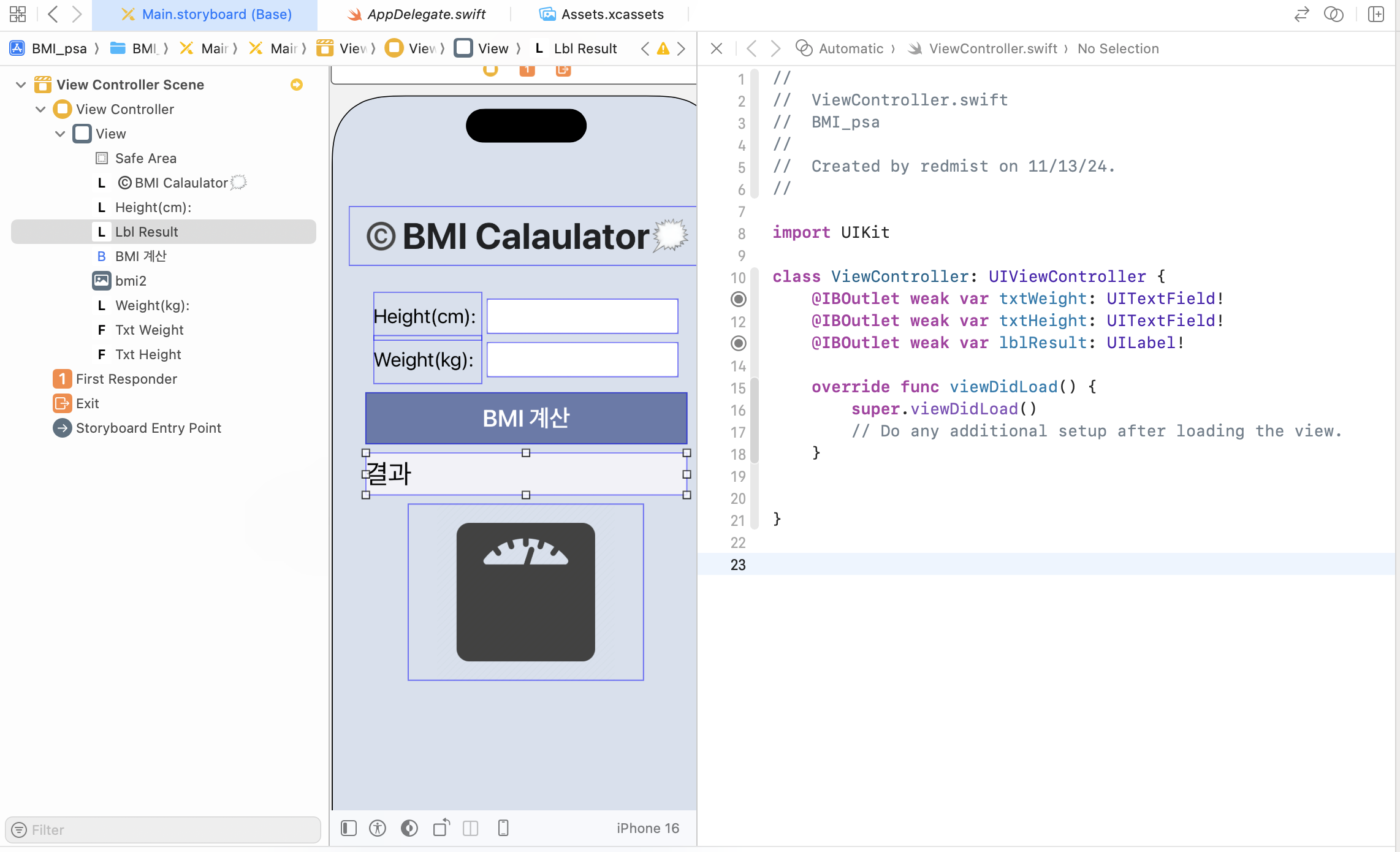This screenshot has height=852, width=1400.
Task: Collapse the View Controller Scene tree
Action: 21,85
